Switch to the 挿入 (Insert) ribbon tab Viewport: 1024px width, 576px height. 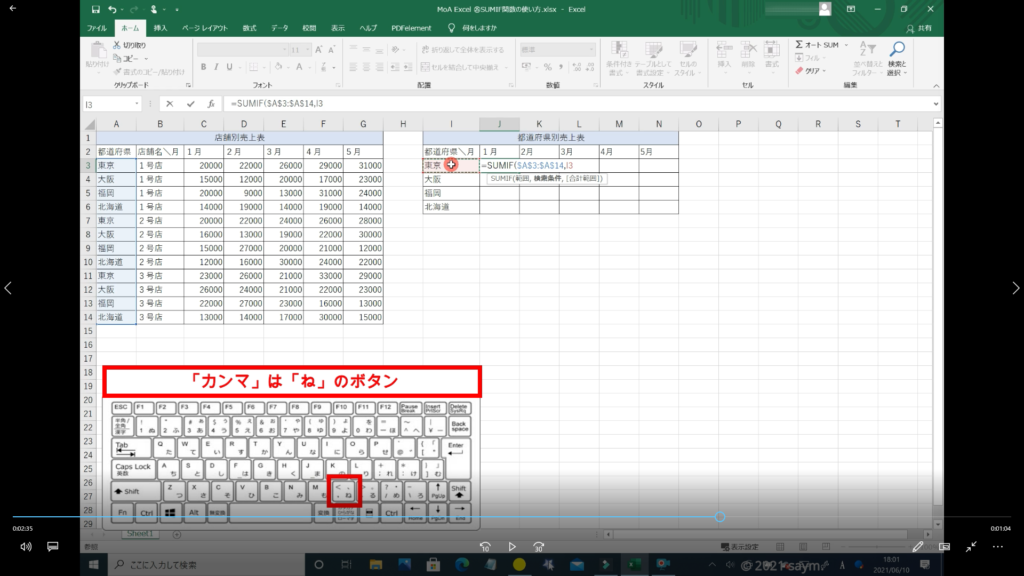click(161, 27)
